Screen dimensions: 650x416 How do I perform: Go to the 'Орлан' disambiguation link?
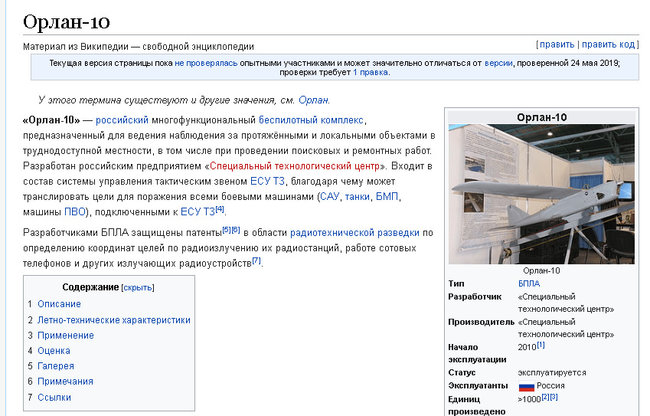pyautogui.click(x=313, y=100)
